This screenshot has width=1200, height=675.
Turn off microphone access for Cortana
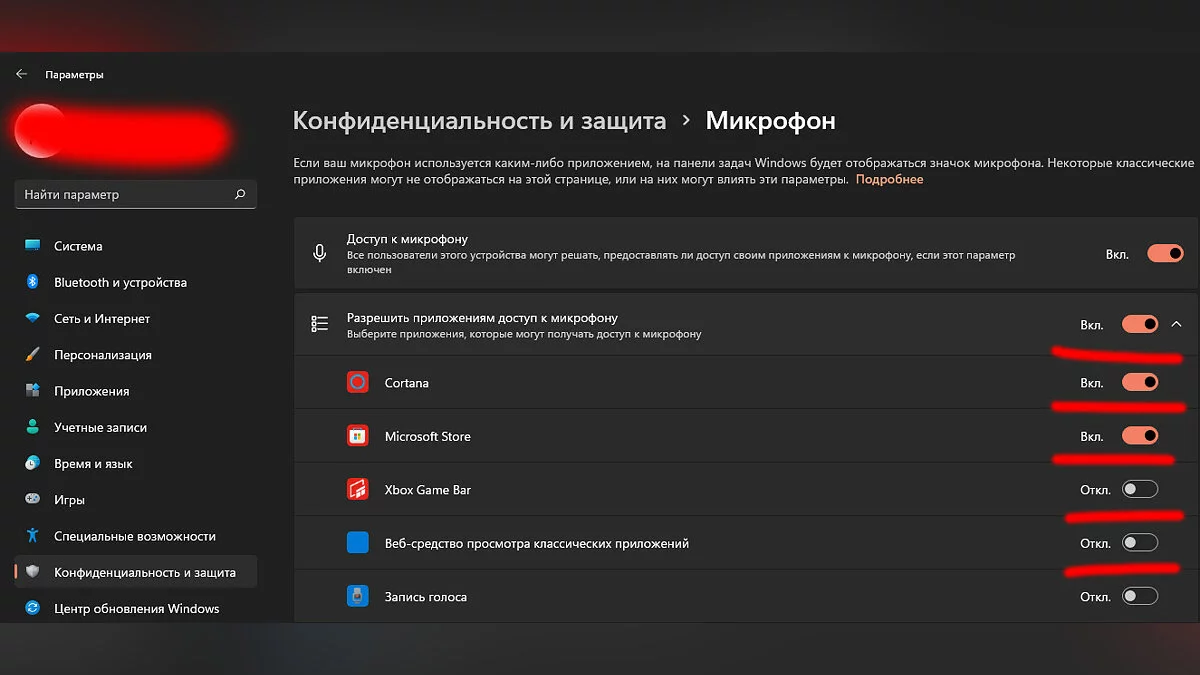[x=1140, y=382]
